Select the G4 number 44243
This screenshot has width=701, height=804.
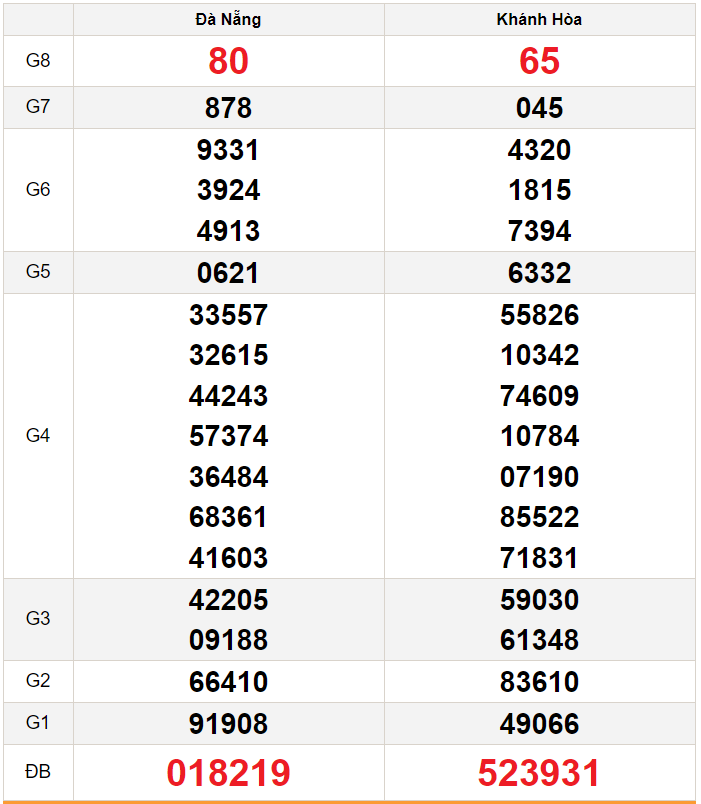point(228,396)
